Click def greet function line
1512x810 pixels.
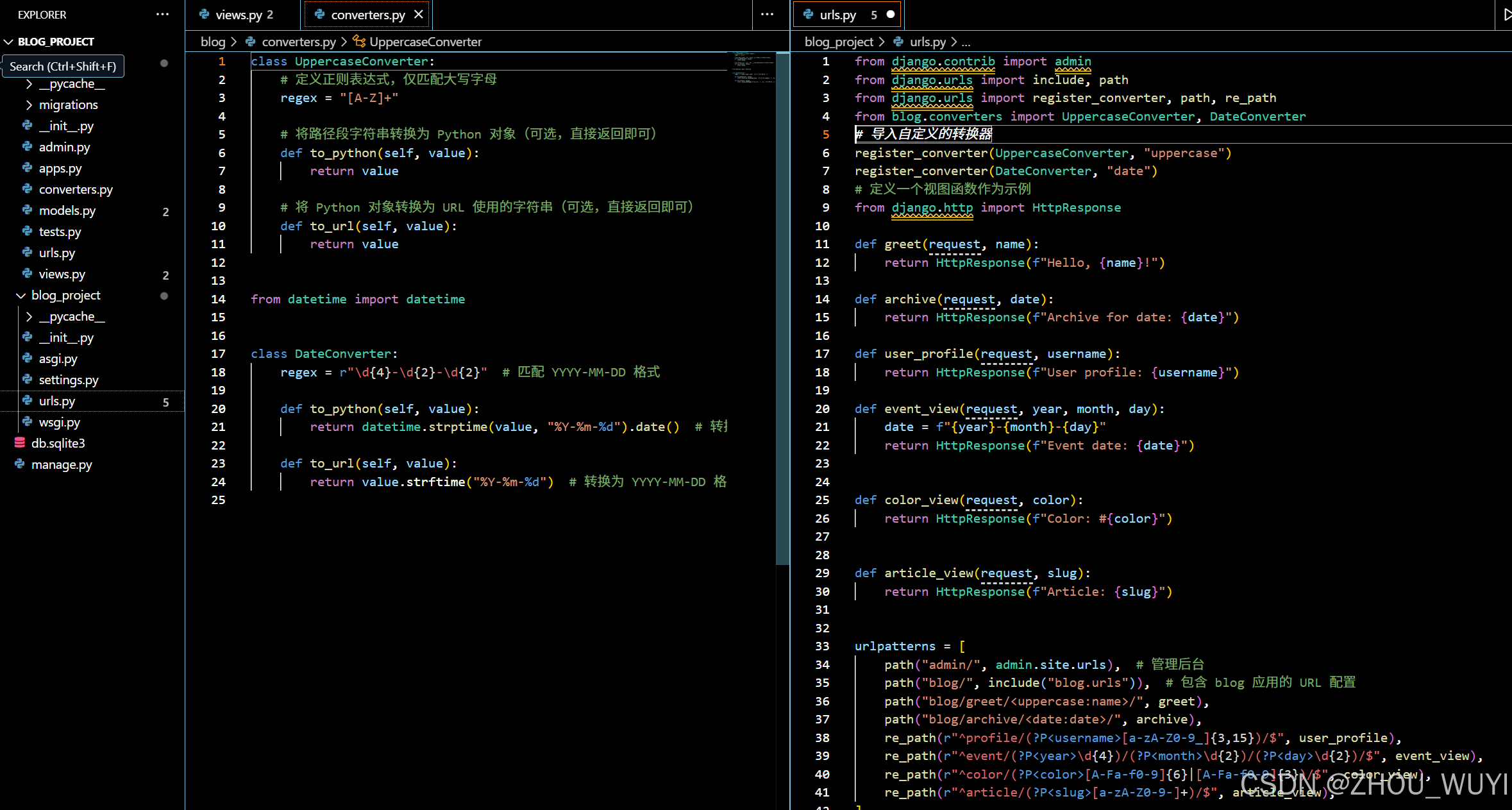point(946,244)
